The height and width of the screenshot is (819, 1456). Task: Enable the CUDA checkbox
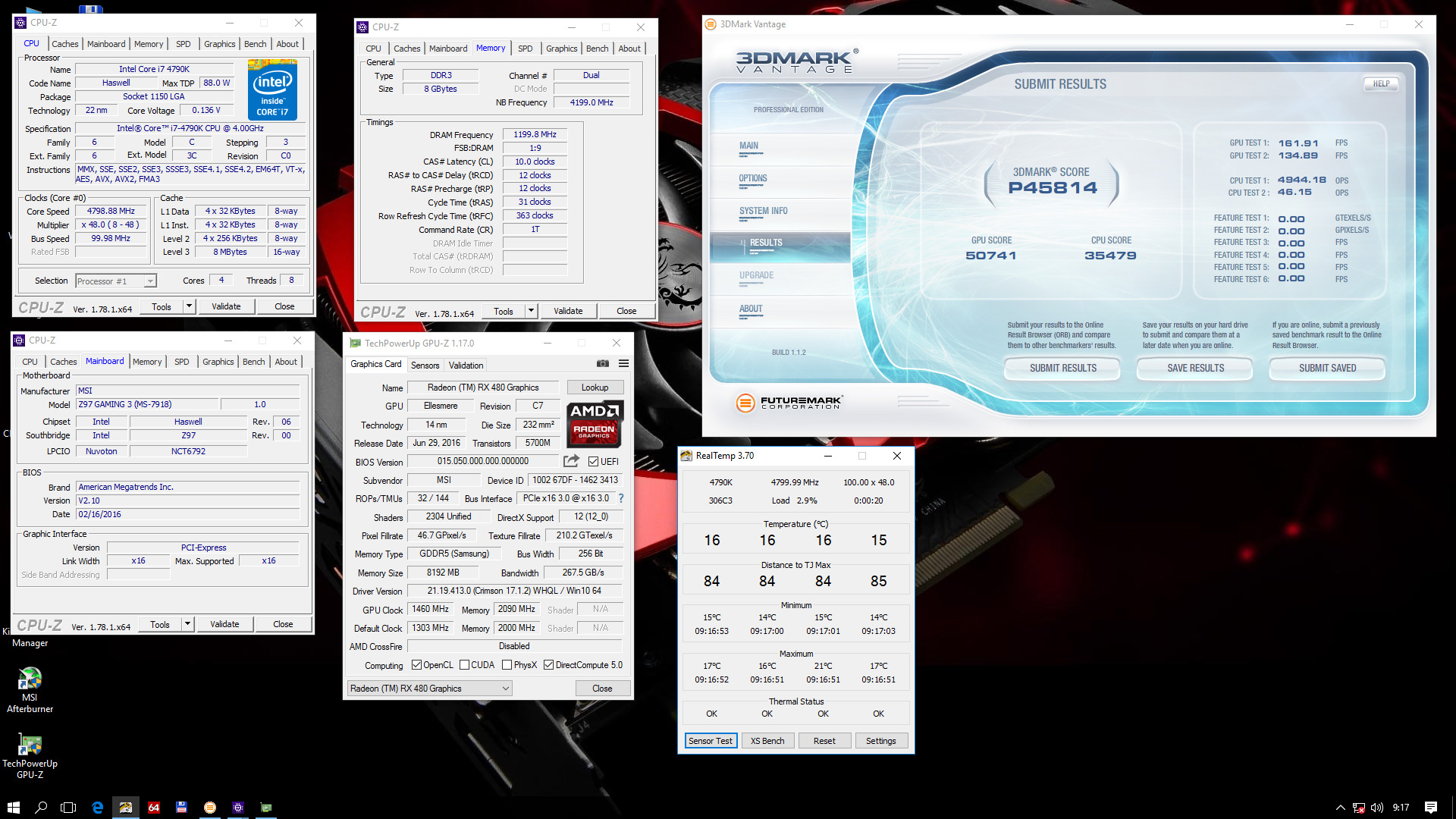tap(464, 665)
